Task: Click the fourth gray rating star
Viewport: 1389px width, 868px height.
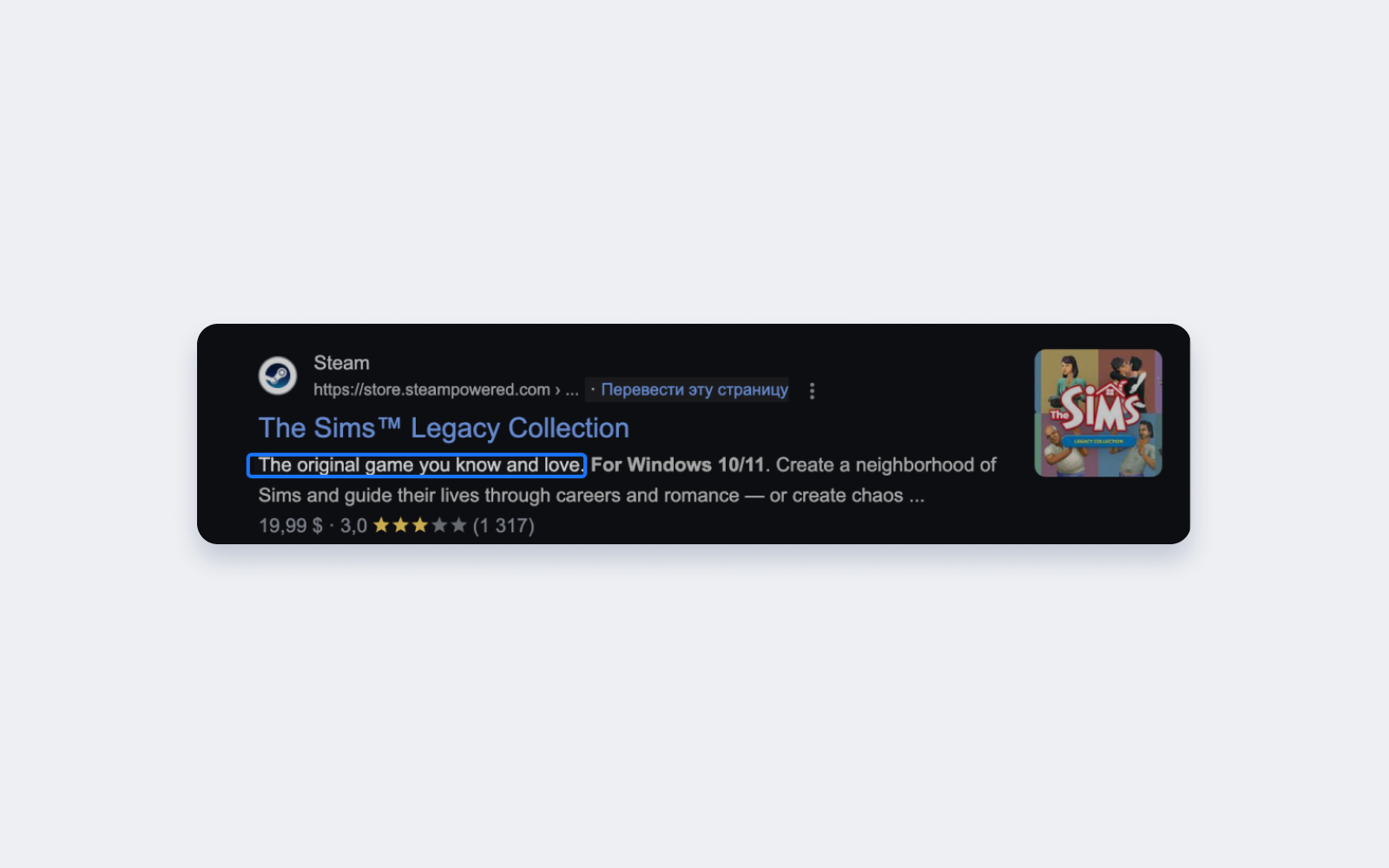Action: pos(440,525)
